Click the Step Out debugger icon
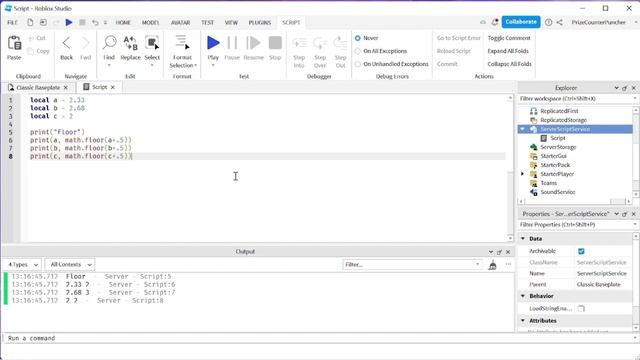640x360 pixels. [340, 42]
